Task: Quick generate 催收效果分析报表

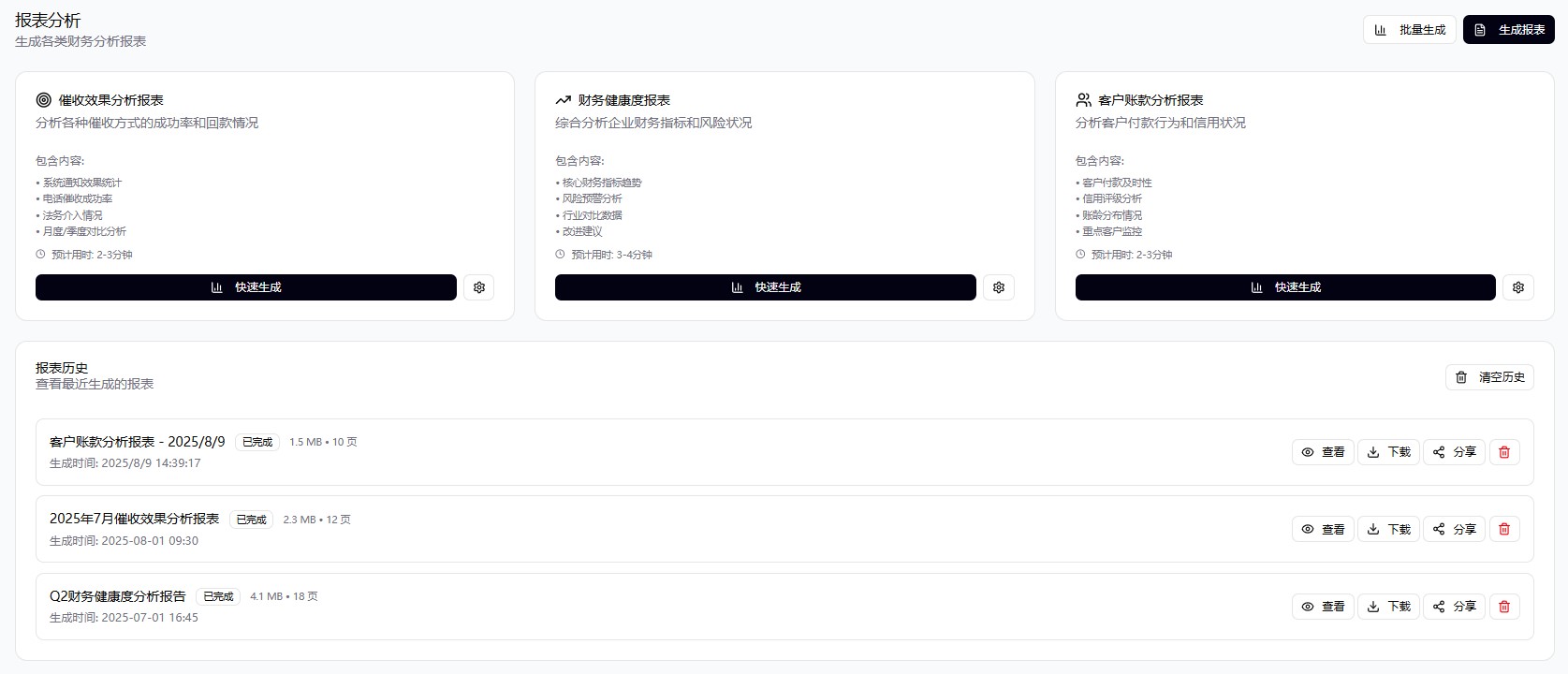Action: point(246,287)
